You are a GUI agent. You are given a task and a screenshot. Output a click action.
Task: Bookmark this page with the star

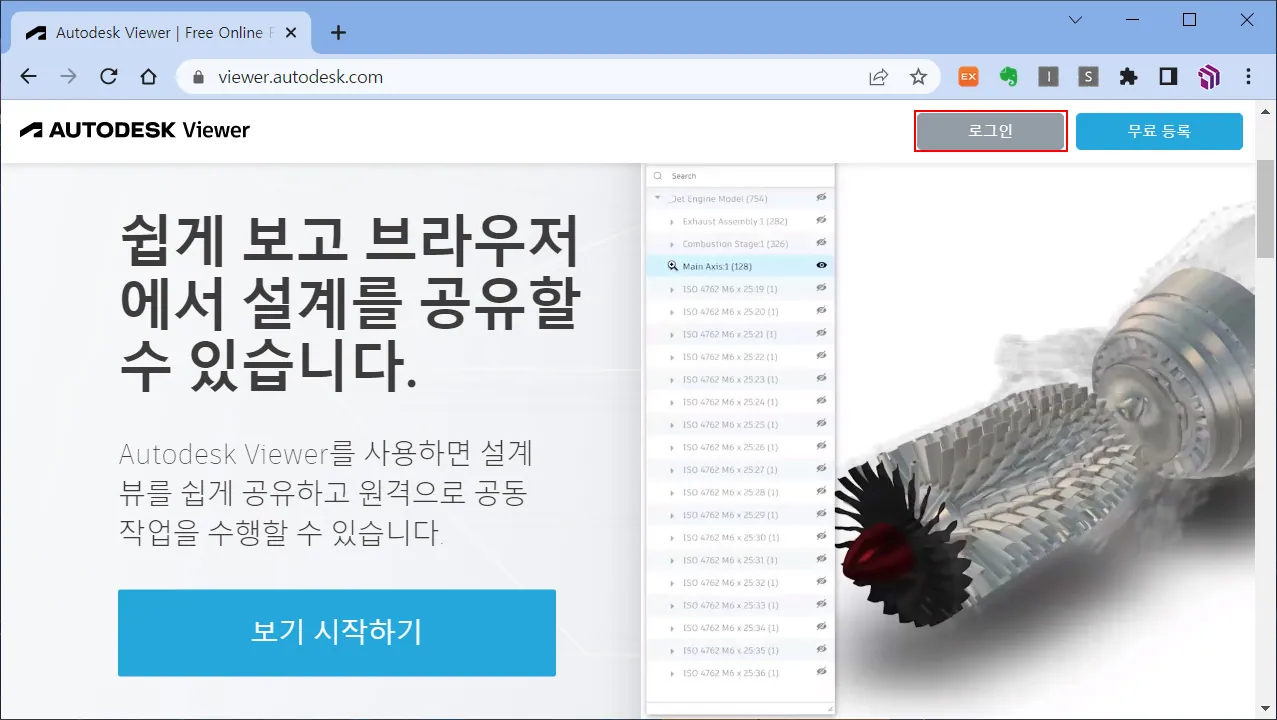point(918,77)
